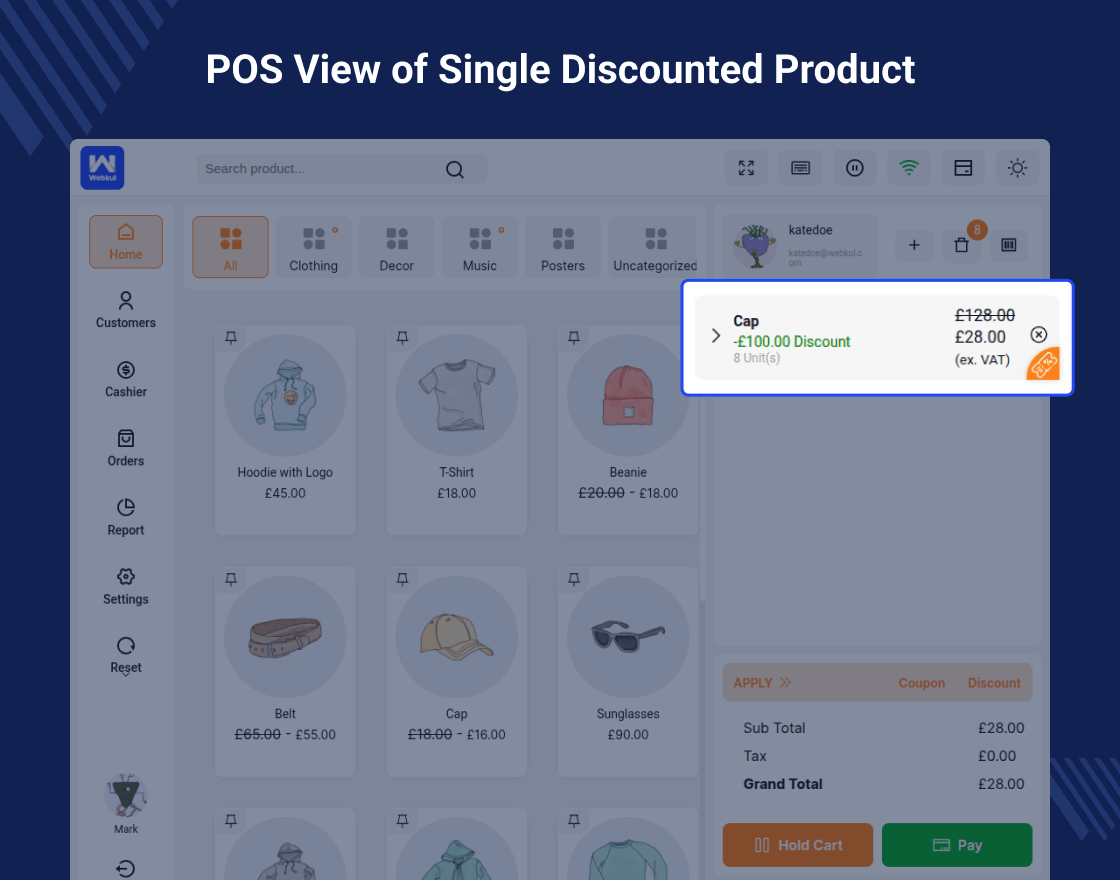Click the orange coupon tag on the Cap item
The image size is (1120, 880).
coord(1044,364)
